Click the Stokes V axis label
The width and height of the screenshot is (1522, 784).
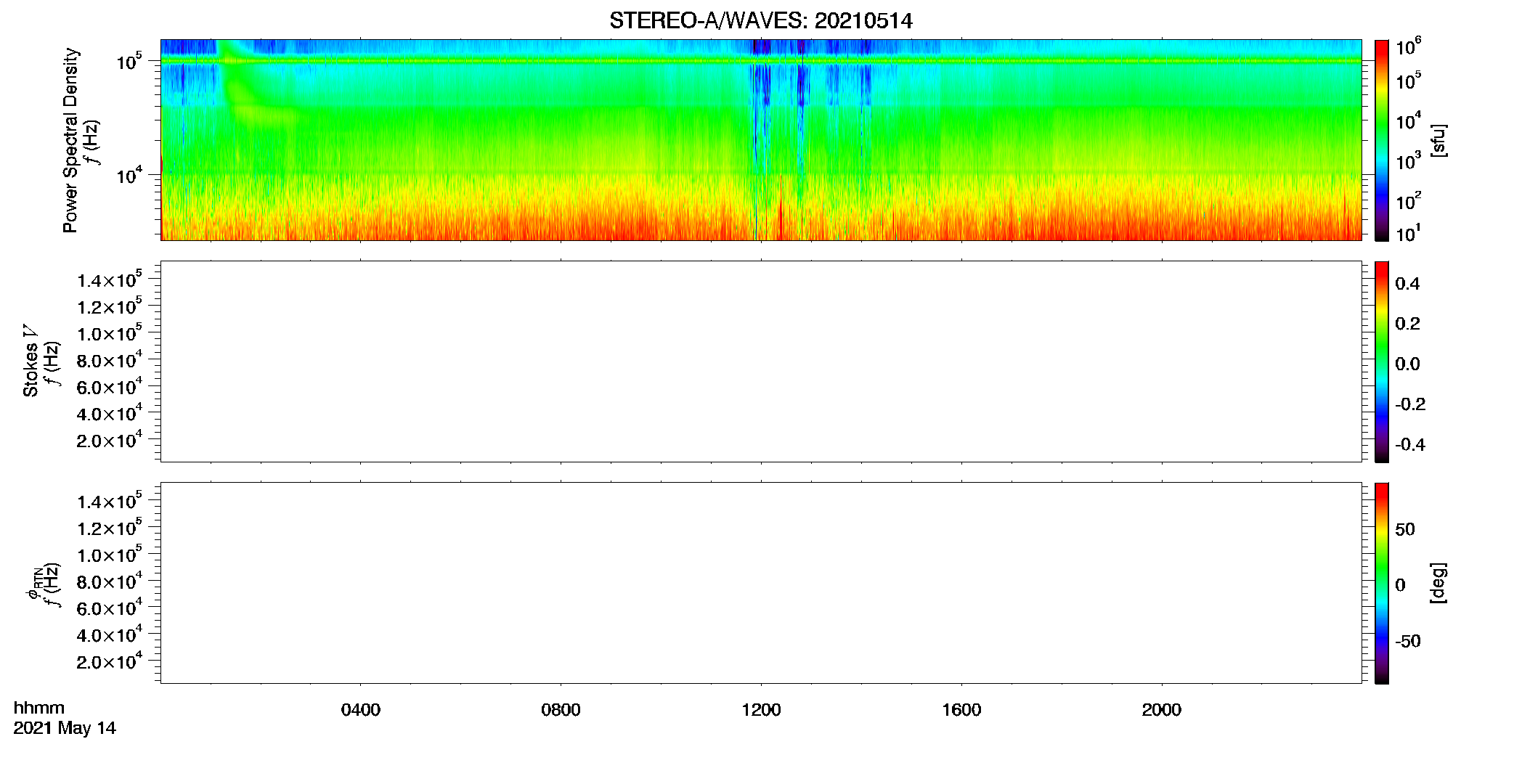coord(30,361)
